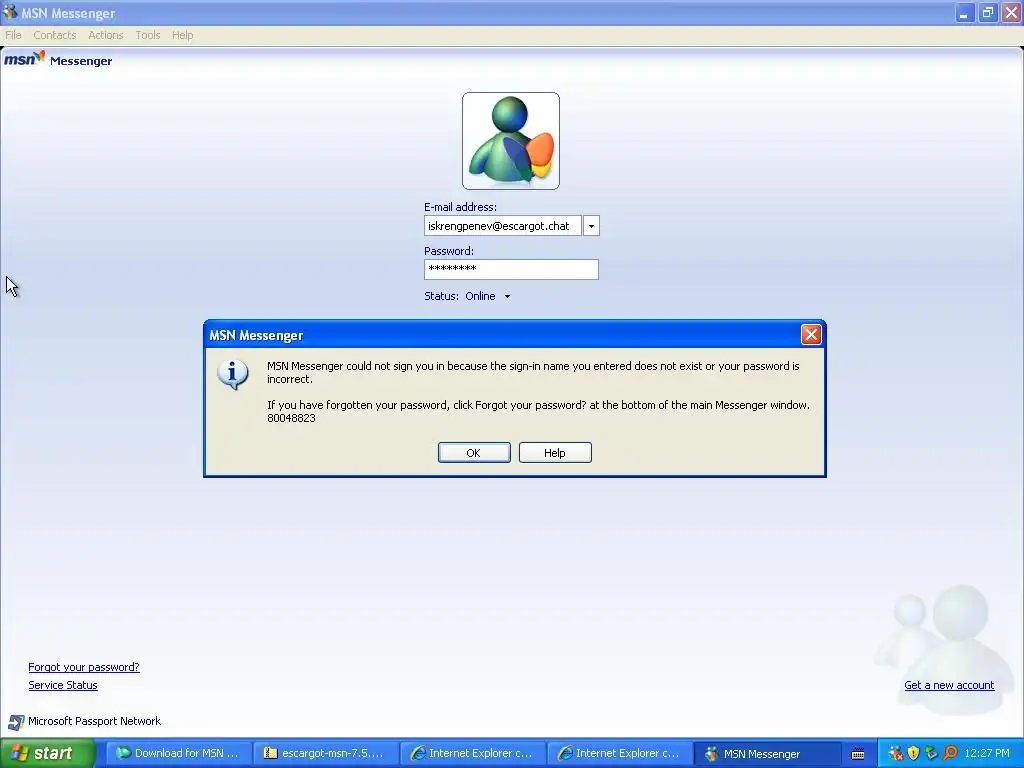Switch to Download for MSN taskbar window
Screen dimensions: 1024x768
[178, 754]
